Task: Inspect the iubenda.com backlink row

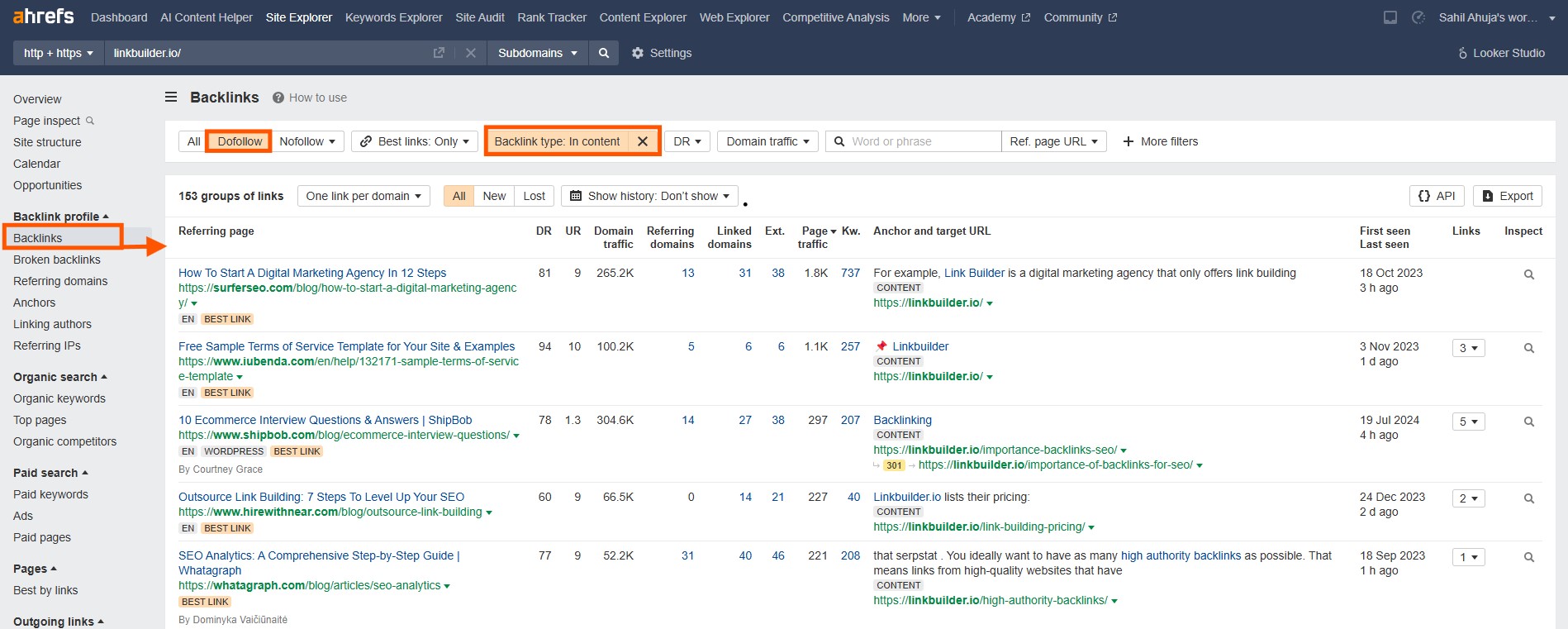Action: 1529,348
